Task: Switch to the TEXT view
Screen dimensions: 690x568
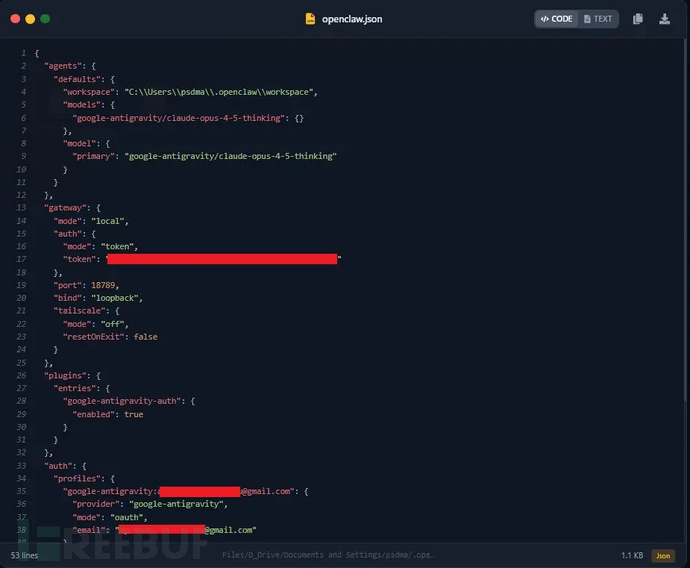Action: 598,19
